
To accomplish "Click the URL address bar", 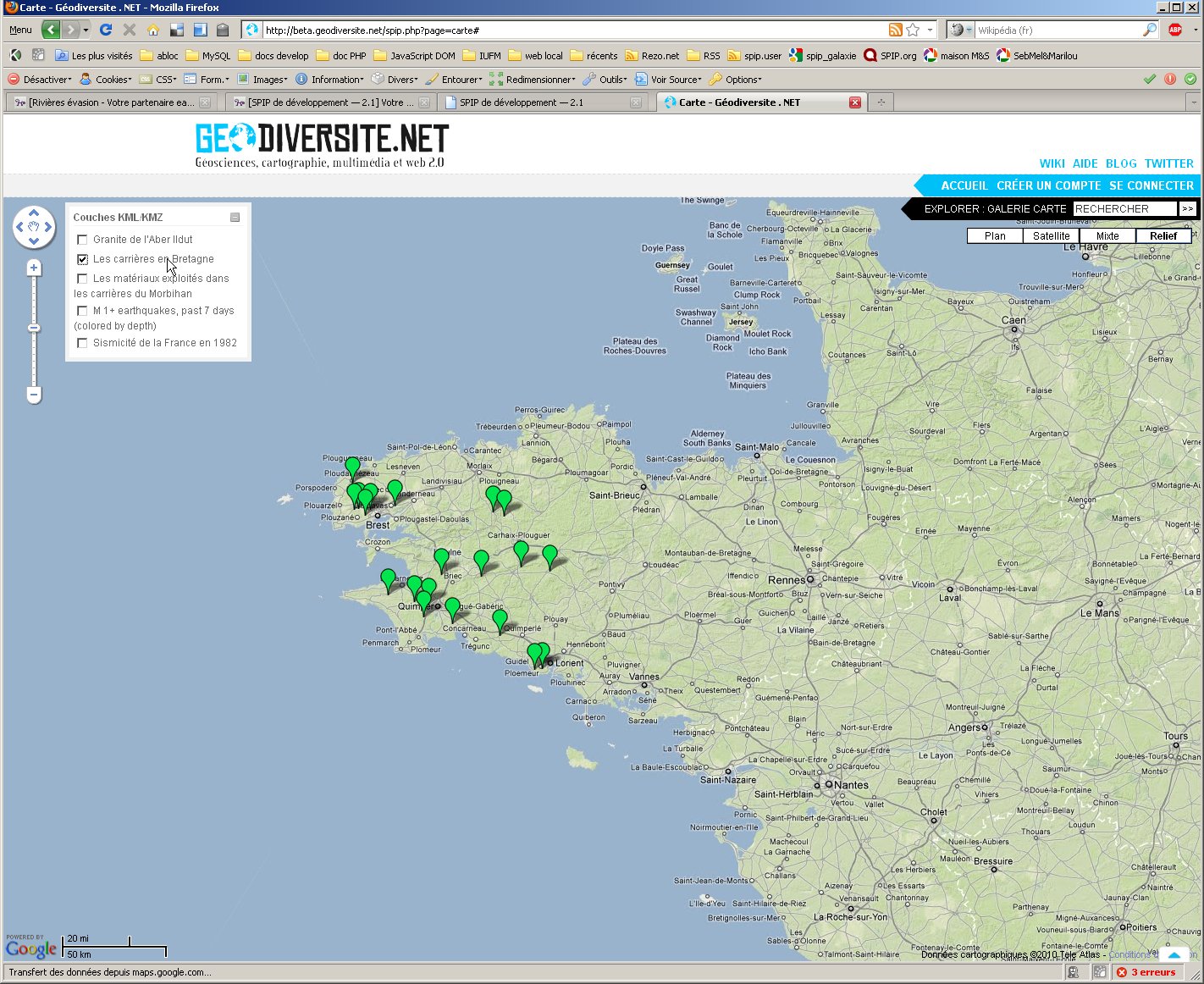I will [573, 30].
